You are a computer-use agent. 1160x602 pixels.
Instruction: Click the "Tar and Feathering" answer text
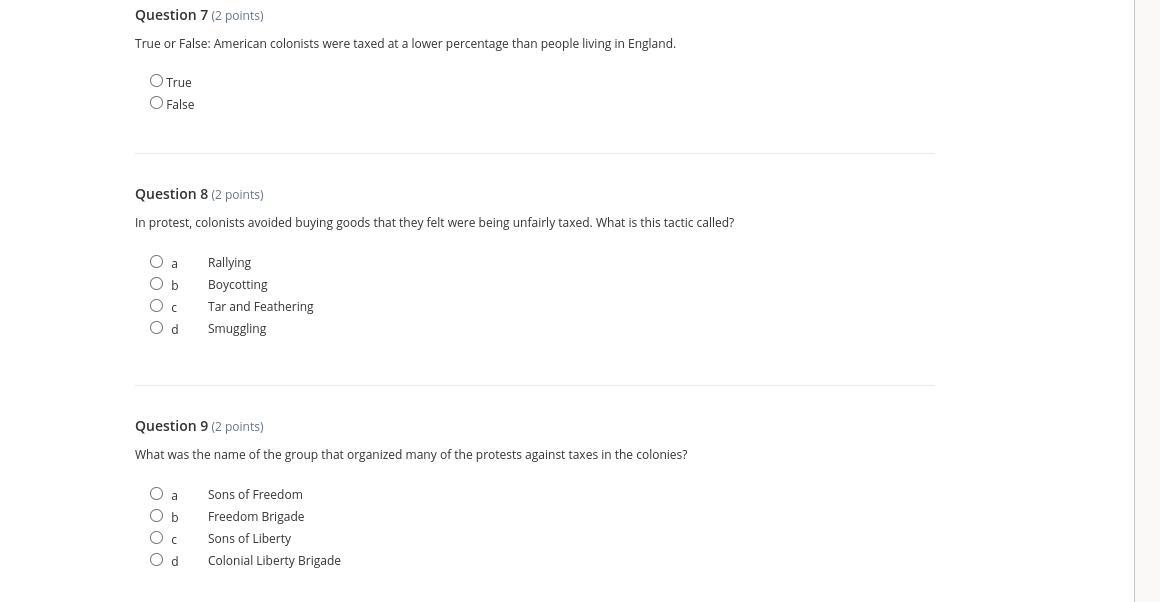(x=260, y=307)
